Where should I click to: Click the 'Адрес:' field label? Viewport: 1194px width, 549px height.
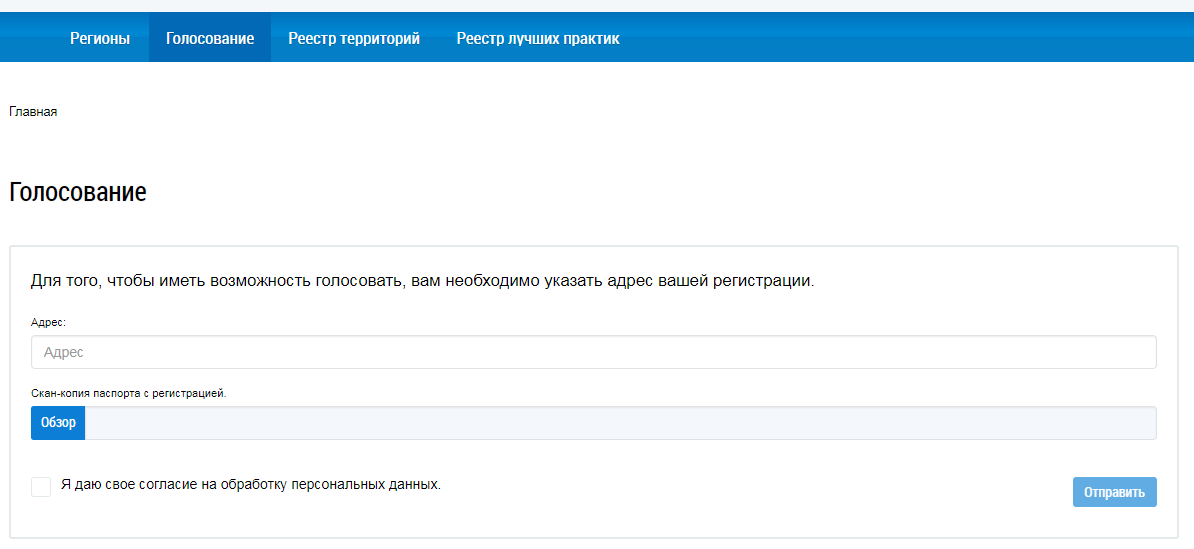48,323
